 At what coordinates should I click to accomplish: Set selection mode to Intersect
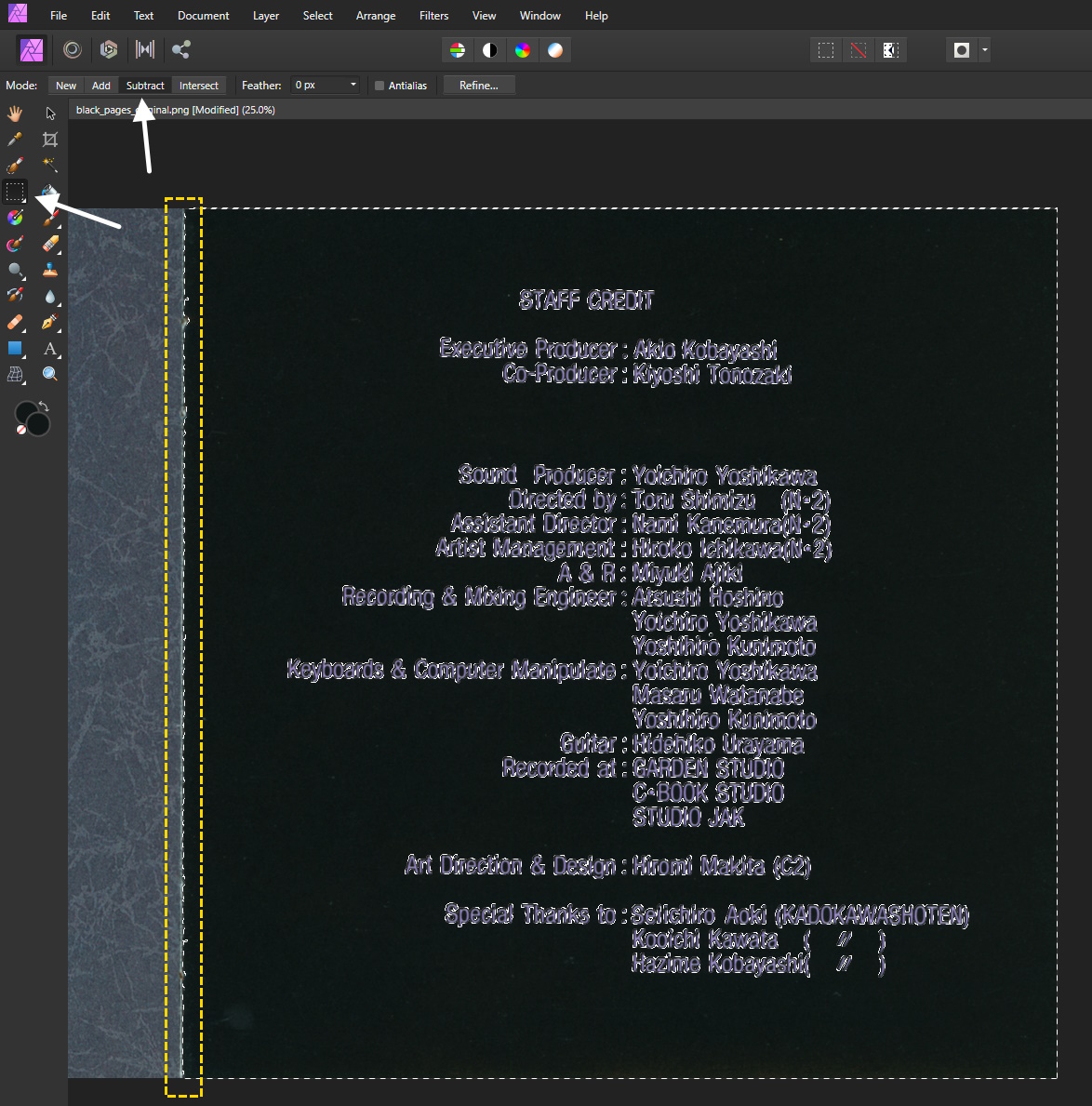coord(198,86)
